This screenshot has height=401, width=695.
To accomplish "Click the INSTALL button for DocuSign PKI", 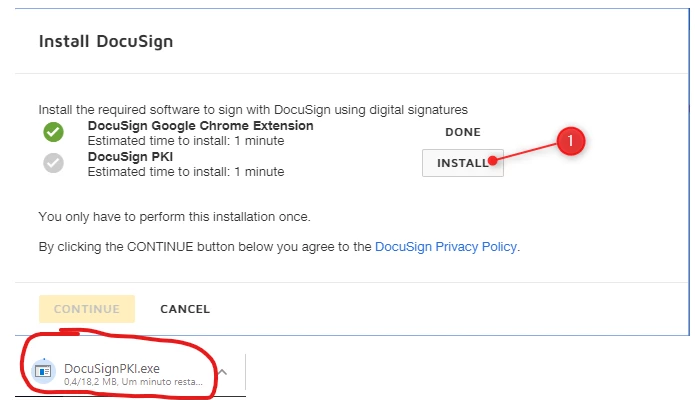I will [x=462, y=163].
